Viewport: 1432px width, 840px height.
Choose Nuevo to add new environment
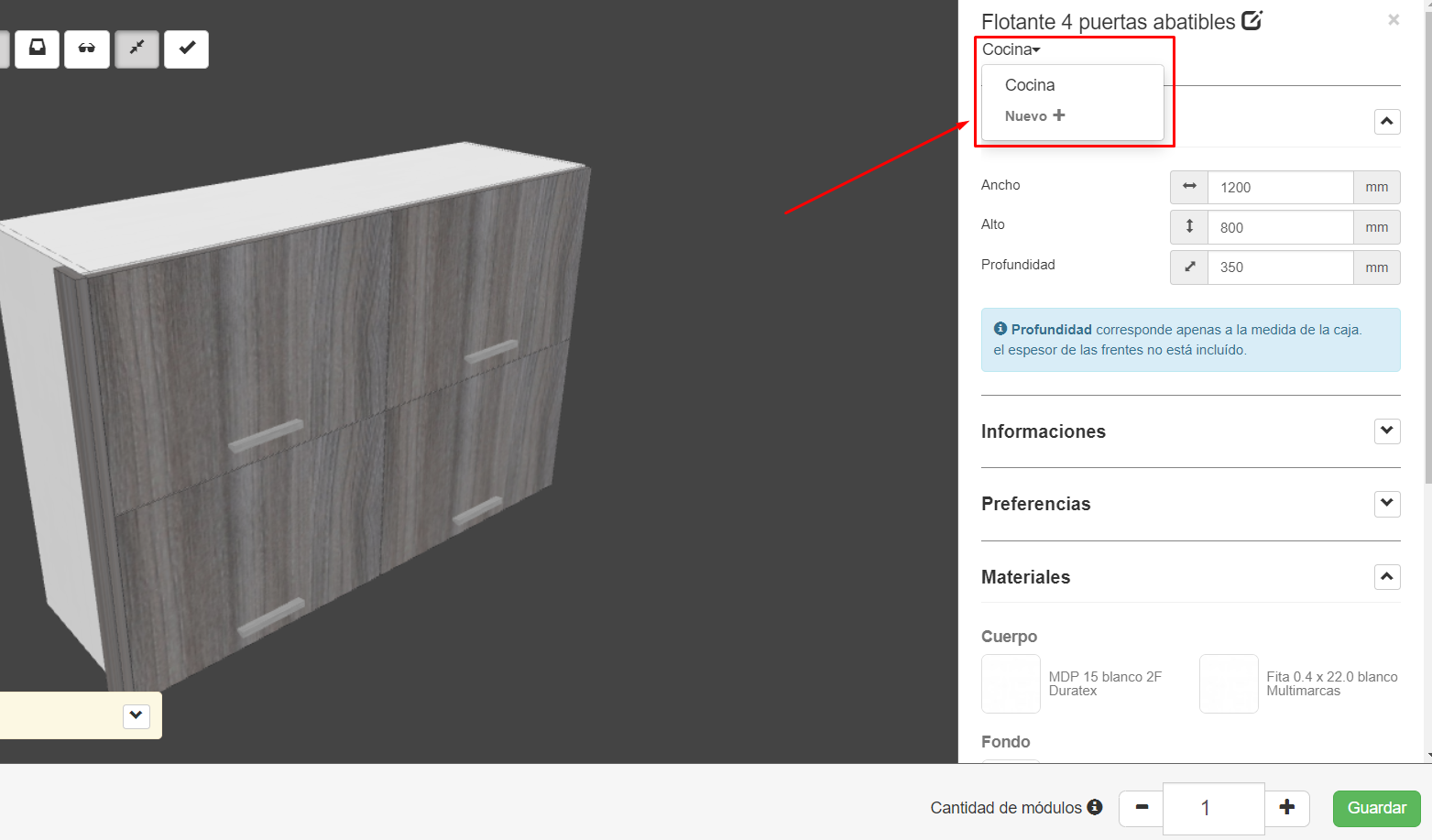tap(1034, 116)
